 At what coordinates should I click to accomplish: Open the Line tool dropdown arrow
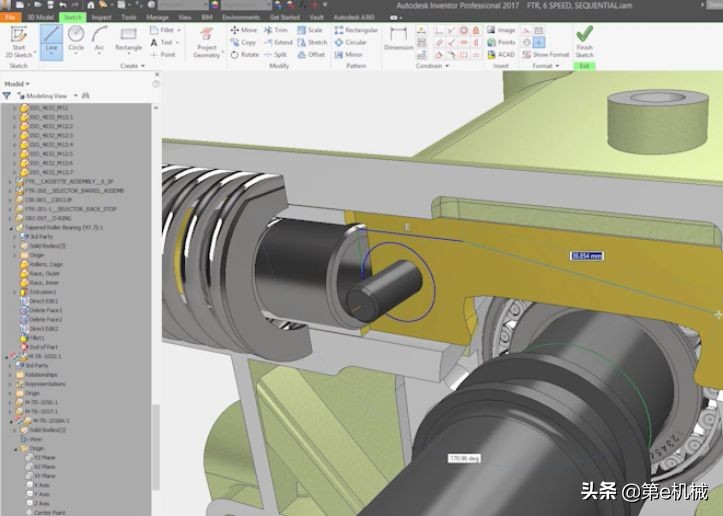(x=51, y=54)
